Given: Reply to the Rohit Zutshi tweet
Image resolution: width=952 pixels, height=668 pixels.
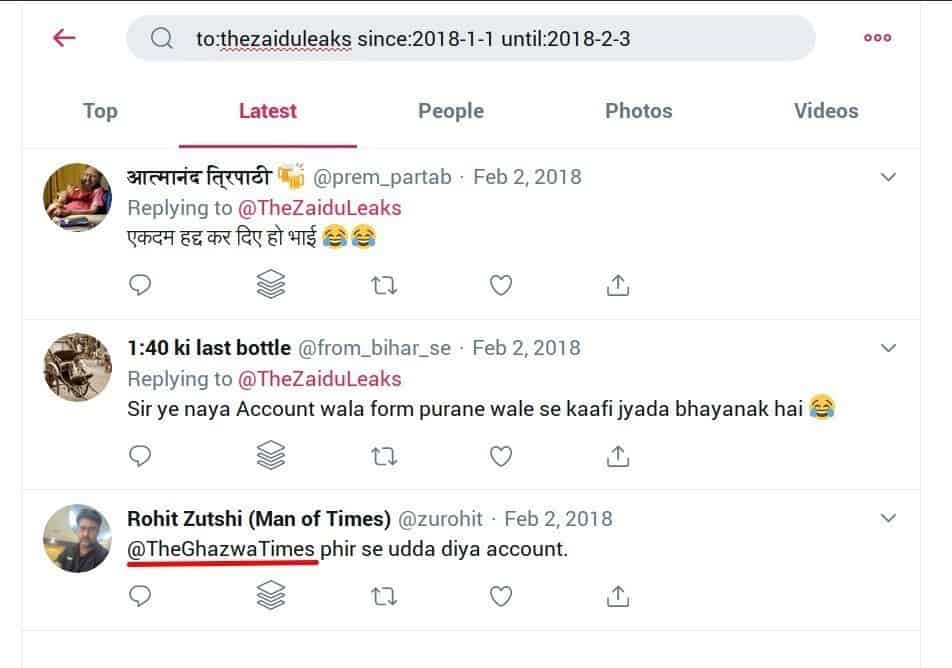Looking at the screenshot, I should coord(141,597).
